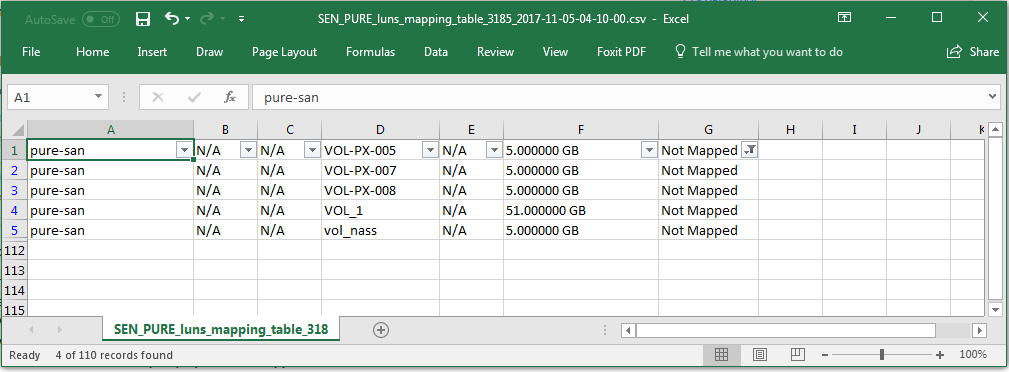
Task: Select cell 51.000000 GB
Action: 580,210
